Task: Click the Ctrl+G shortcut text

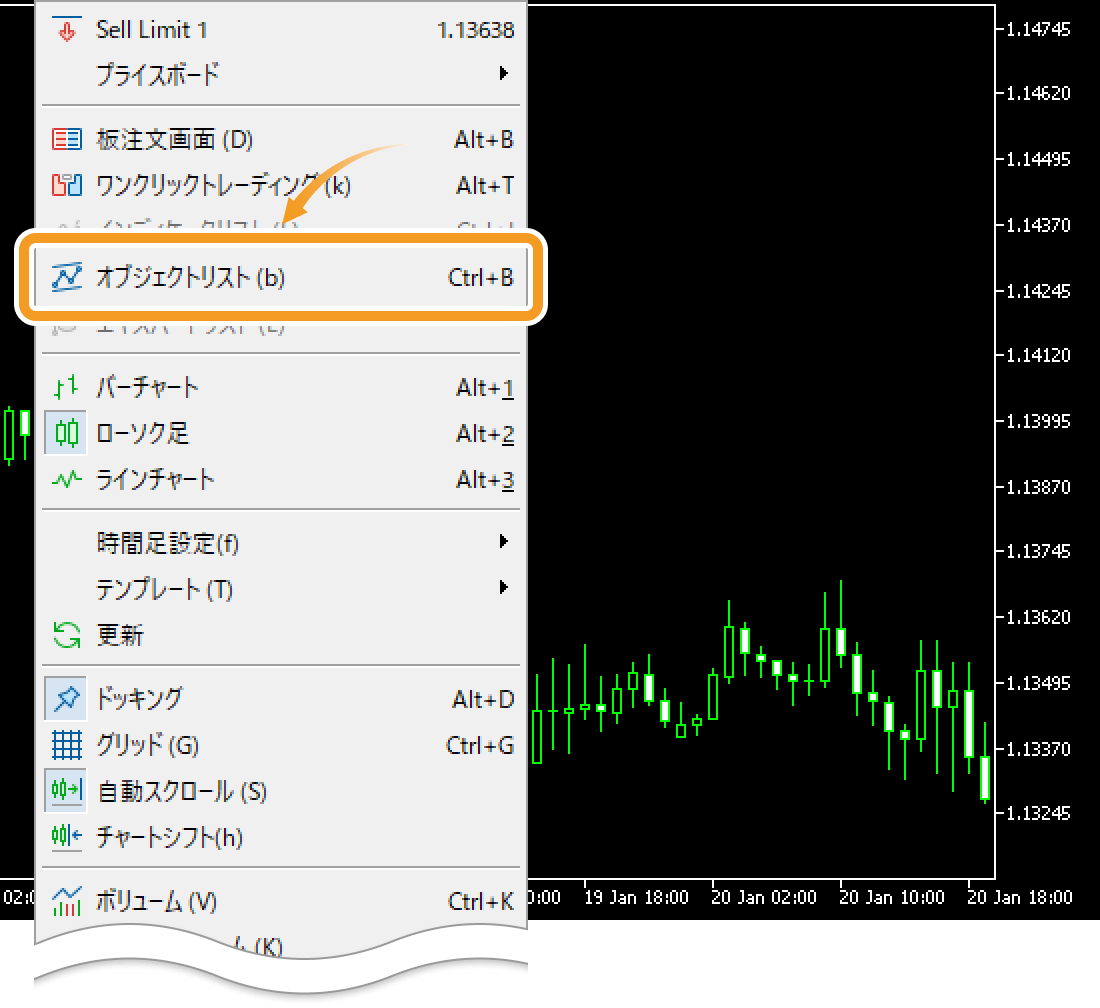Action: click(x=480, y=745)
